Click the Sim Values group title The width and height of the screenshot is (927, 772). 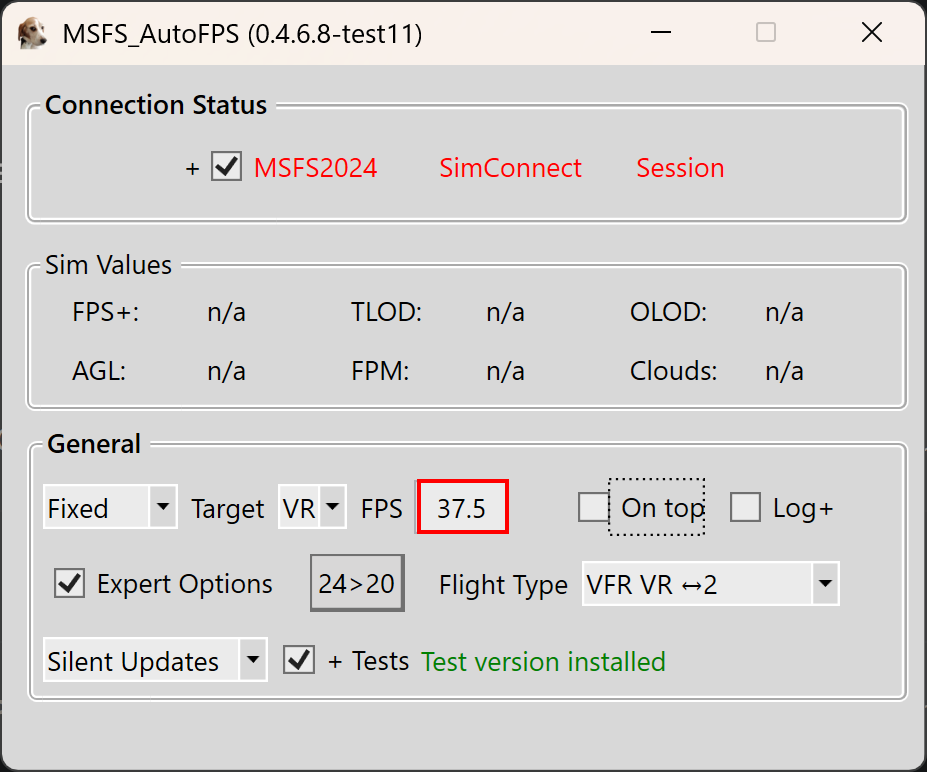coord(109,265)
